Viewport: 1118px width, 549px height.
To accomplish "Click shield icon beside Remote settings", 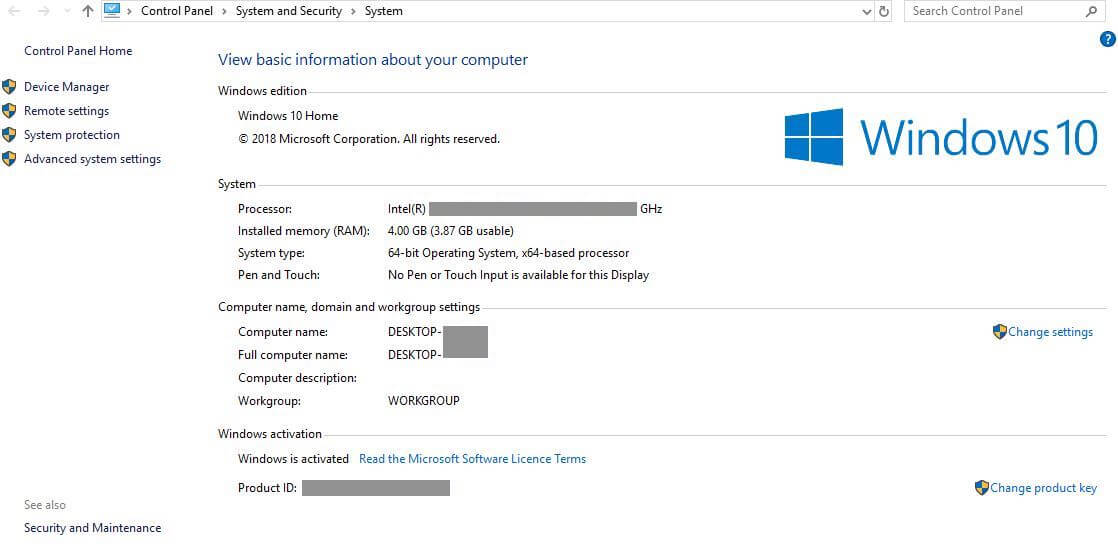I will [9, 111].
